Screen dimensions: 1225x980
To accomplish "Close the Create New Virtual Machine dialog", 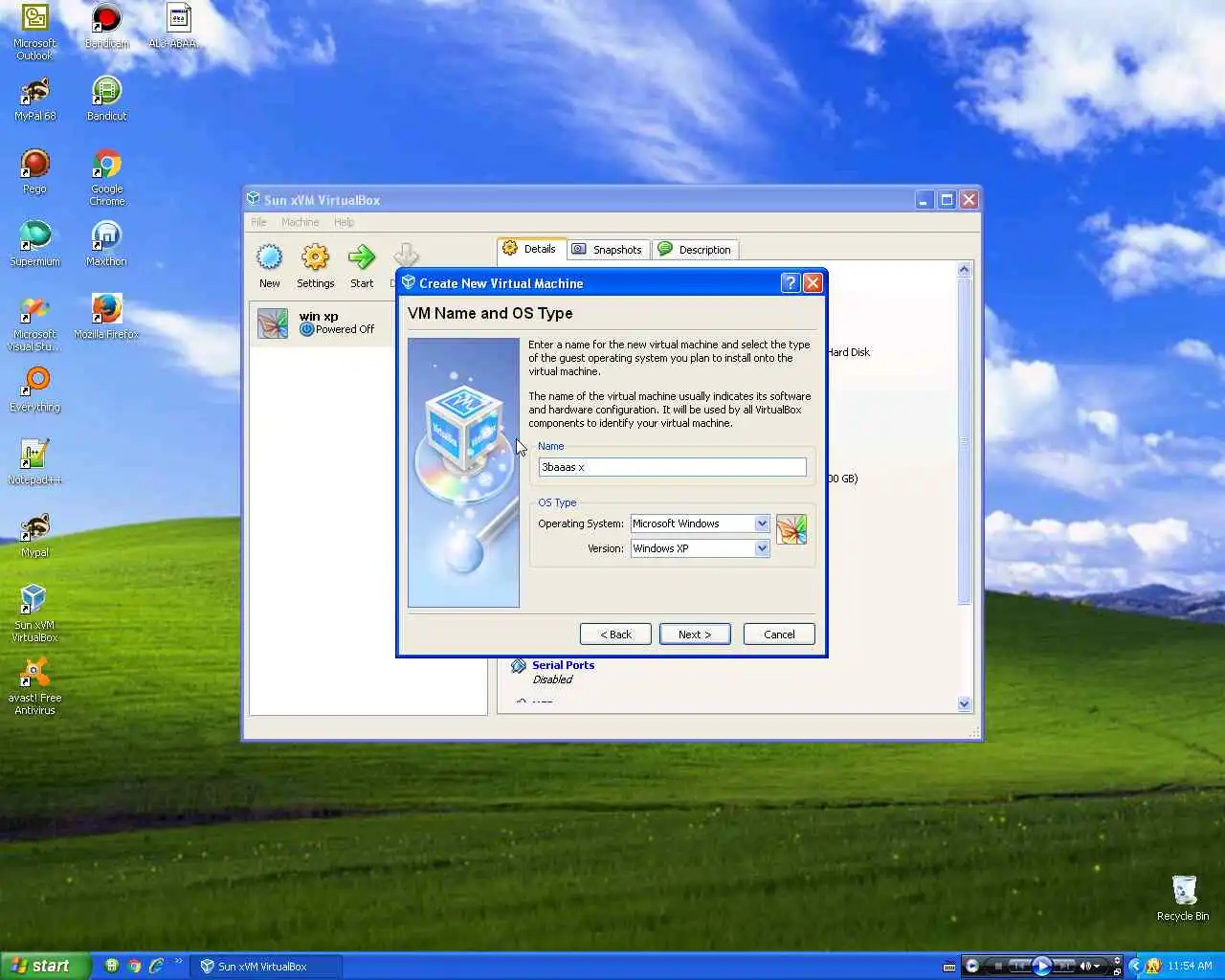I will click(813, 282).
